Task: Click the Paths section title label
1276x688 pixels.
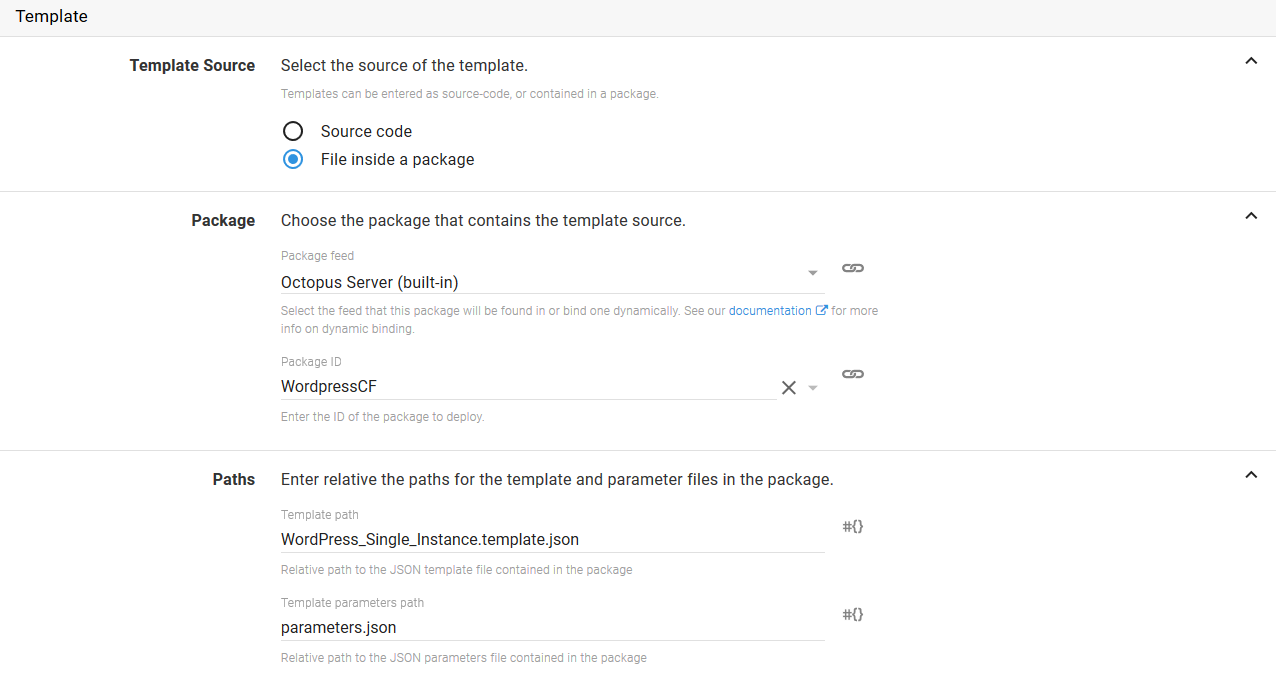Action: (234, 480)
